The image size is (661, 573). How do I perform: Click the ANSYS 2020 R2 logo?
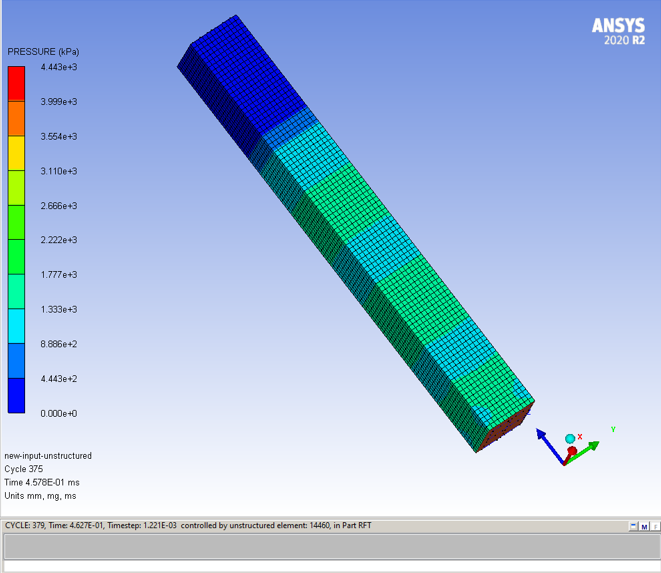click(618, 31)
